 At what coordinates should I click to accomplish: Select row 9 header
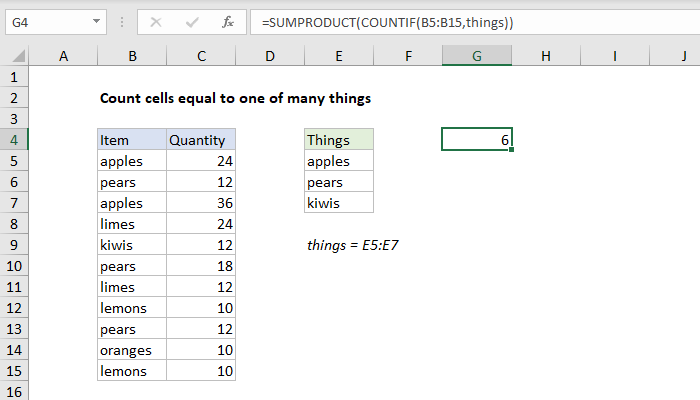(x=14, y=245)
